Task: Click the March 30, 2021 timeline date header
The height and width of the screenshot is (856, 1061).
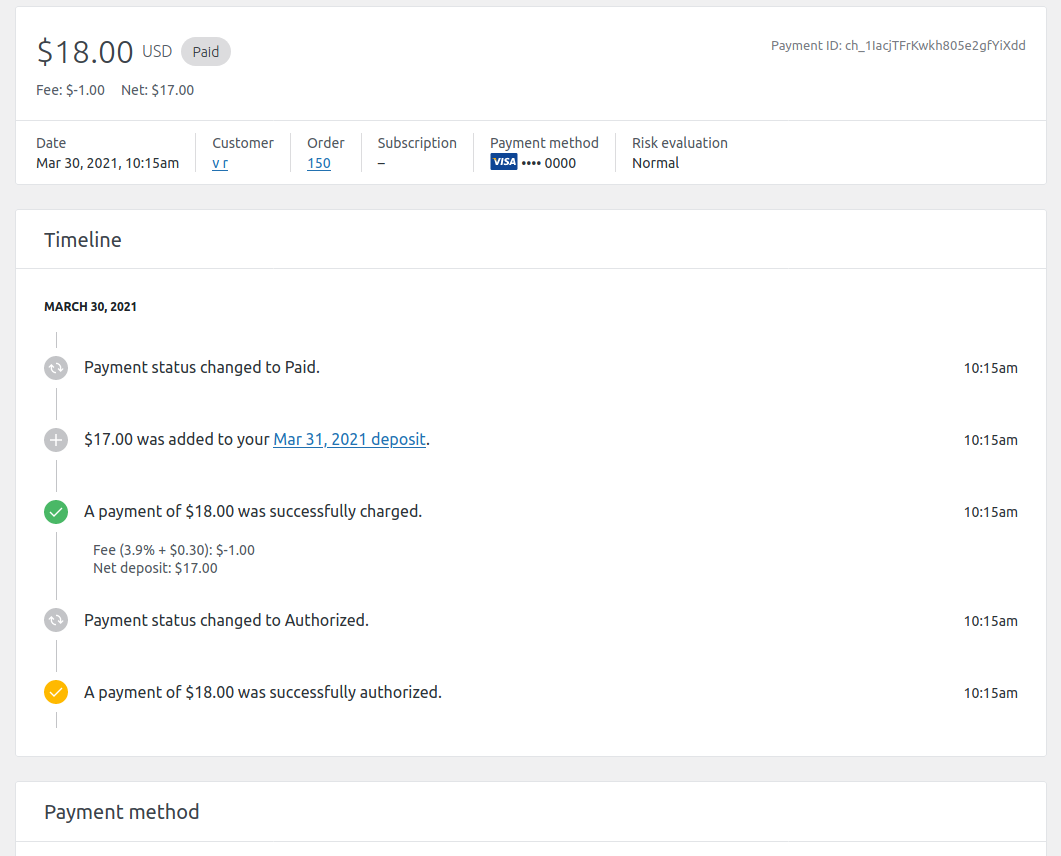Action: coord(90,307)
